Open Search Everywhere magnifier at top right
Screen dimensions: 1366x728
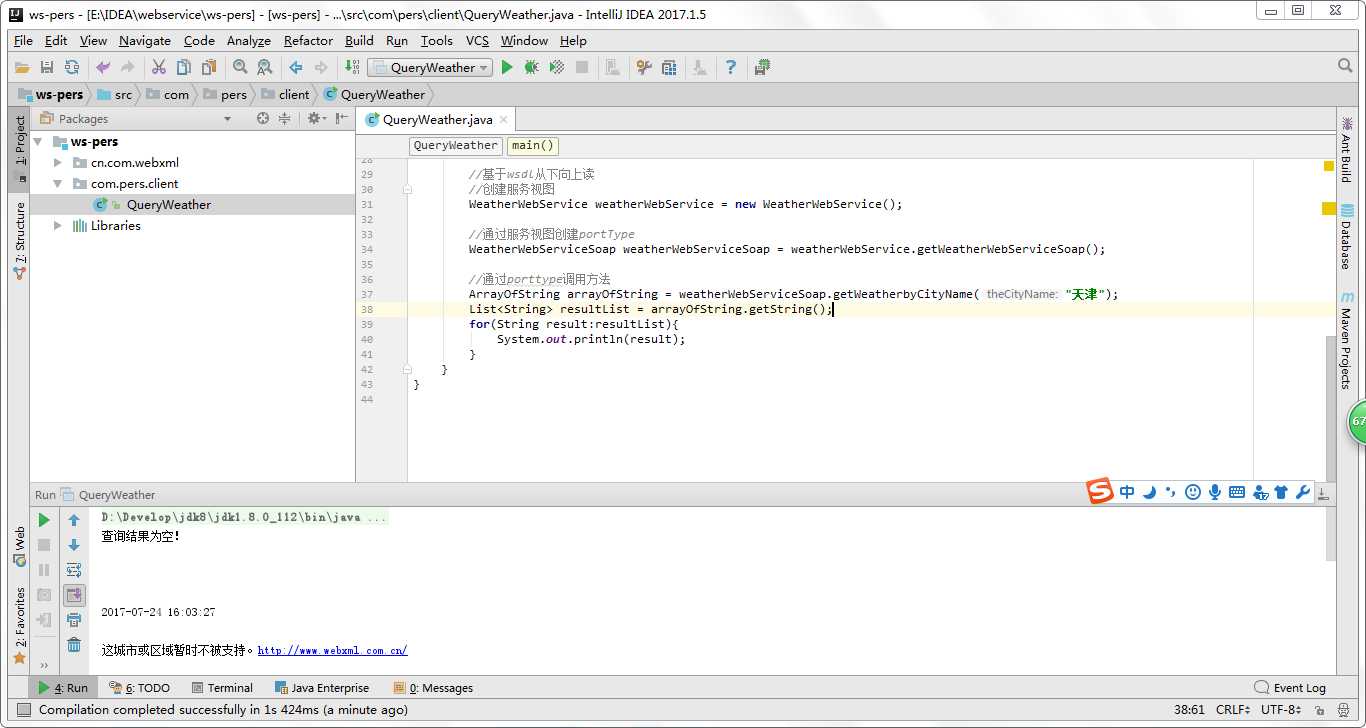coord(1345,66)
